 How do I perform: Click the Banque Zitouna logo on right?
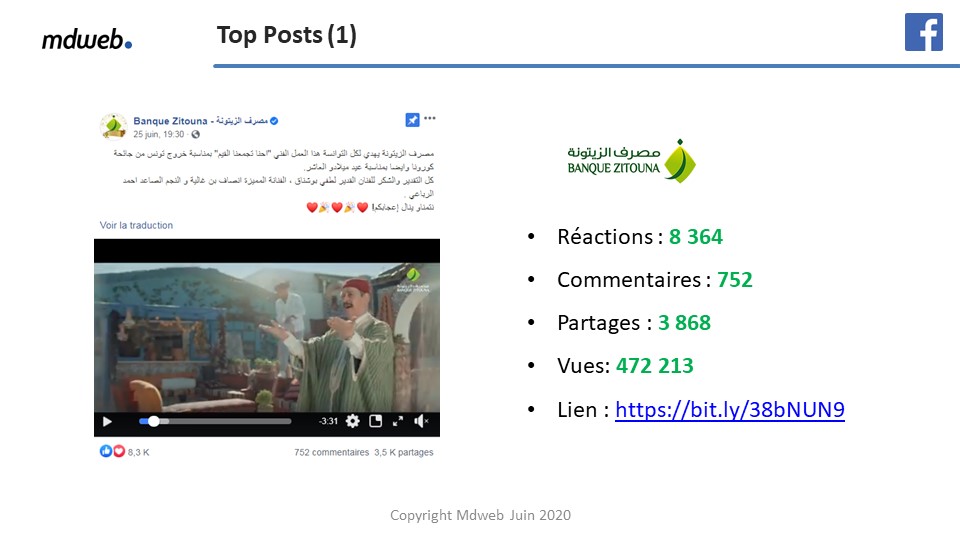631,161
